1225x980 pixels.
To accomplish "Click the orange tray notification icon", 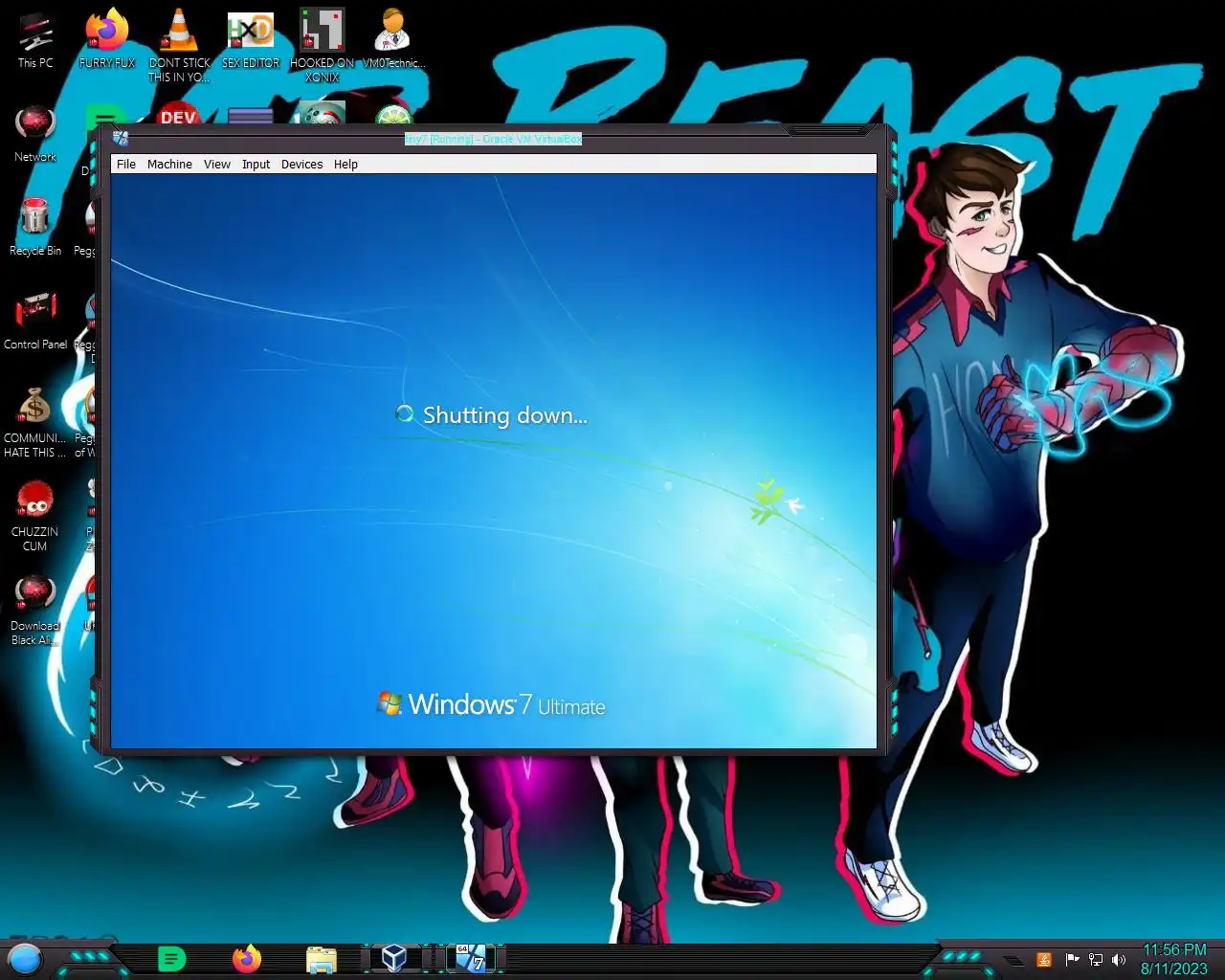I will (x=1044, y=959).
